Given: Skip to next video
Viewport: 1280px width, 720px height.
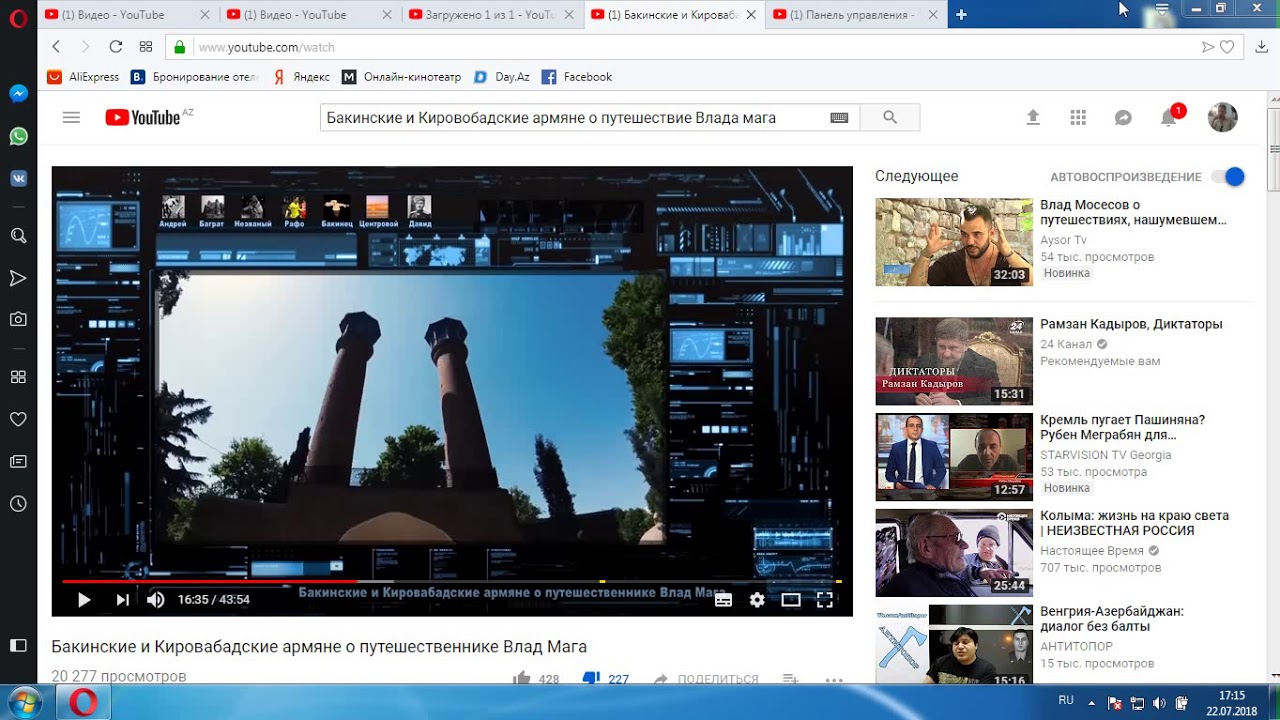Looking at the screenshot, I should point(122,600).
